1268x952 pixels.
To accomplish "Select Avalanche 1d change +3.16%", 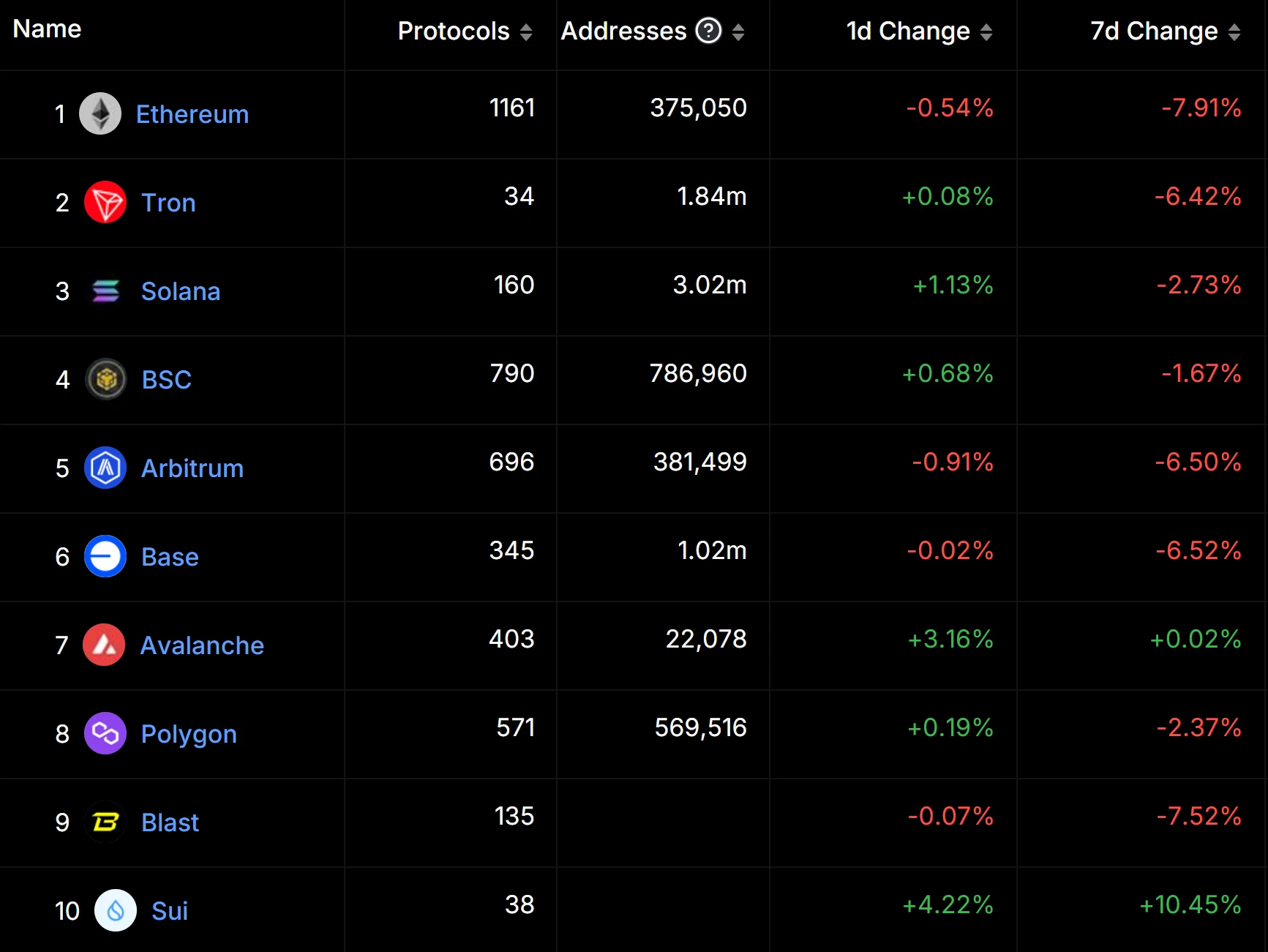I will (x=950, y=639).
